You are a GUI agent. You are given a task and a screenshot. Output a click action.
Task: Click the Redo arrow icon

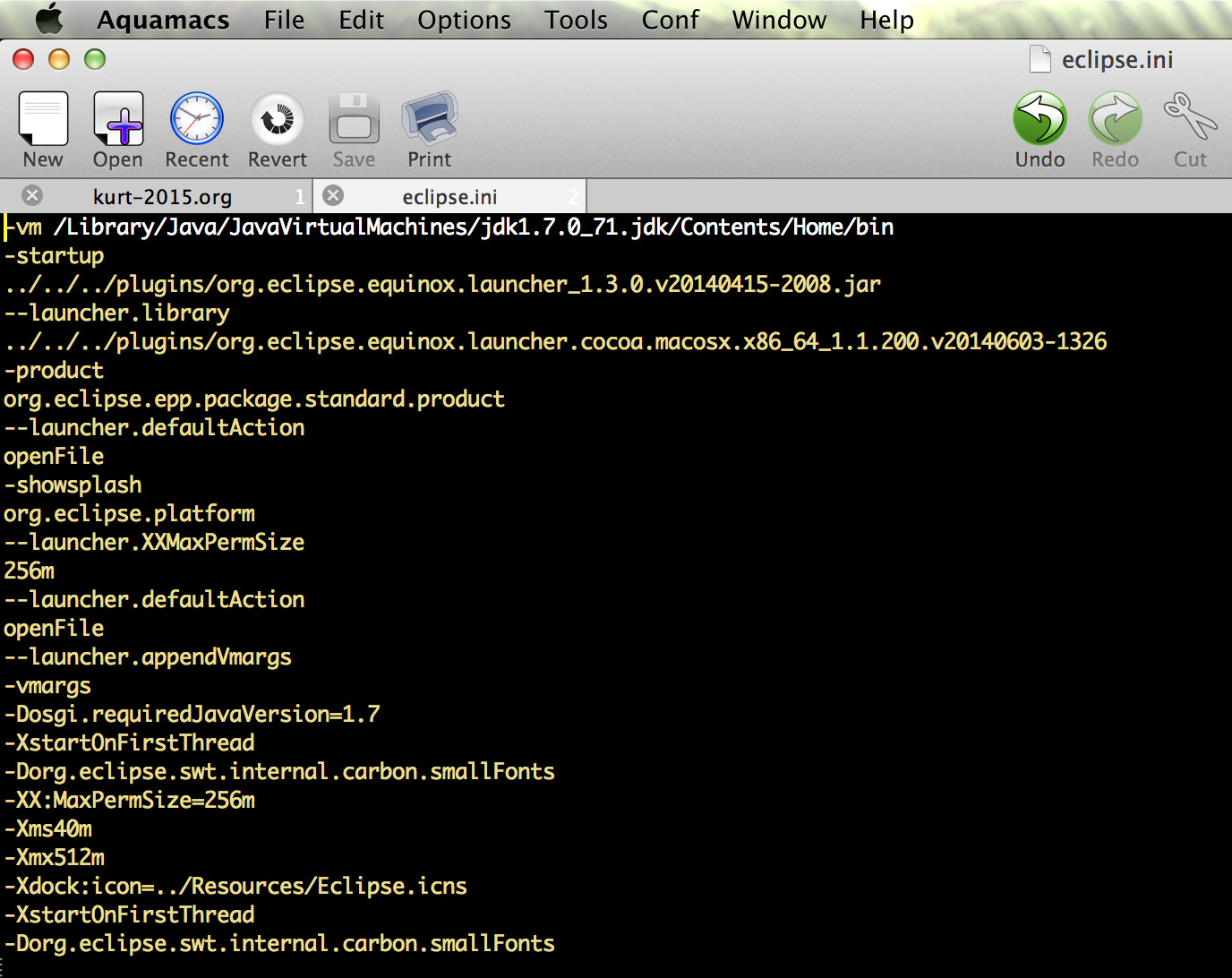(1116, 118)
